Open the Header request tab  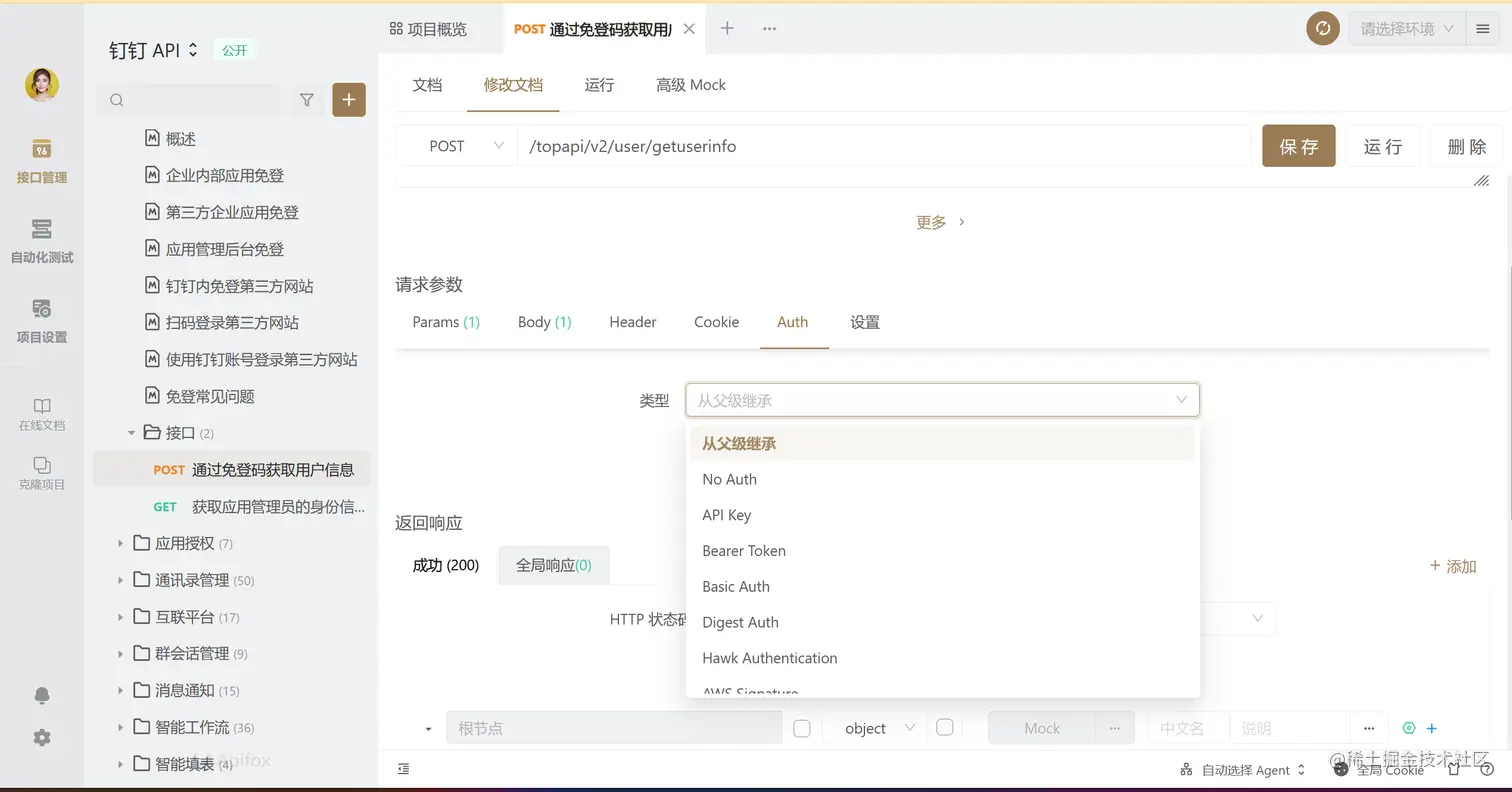(x=633, y=322)
